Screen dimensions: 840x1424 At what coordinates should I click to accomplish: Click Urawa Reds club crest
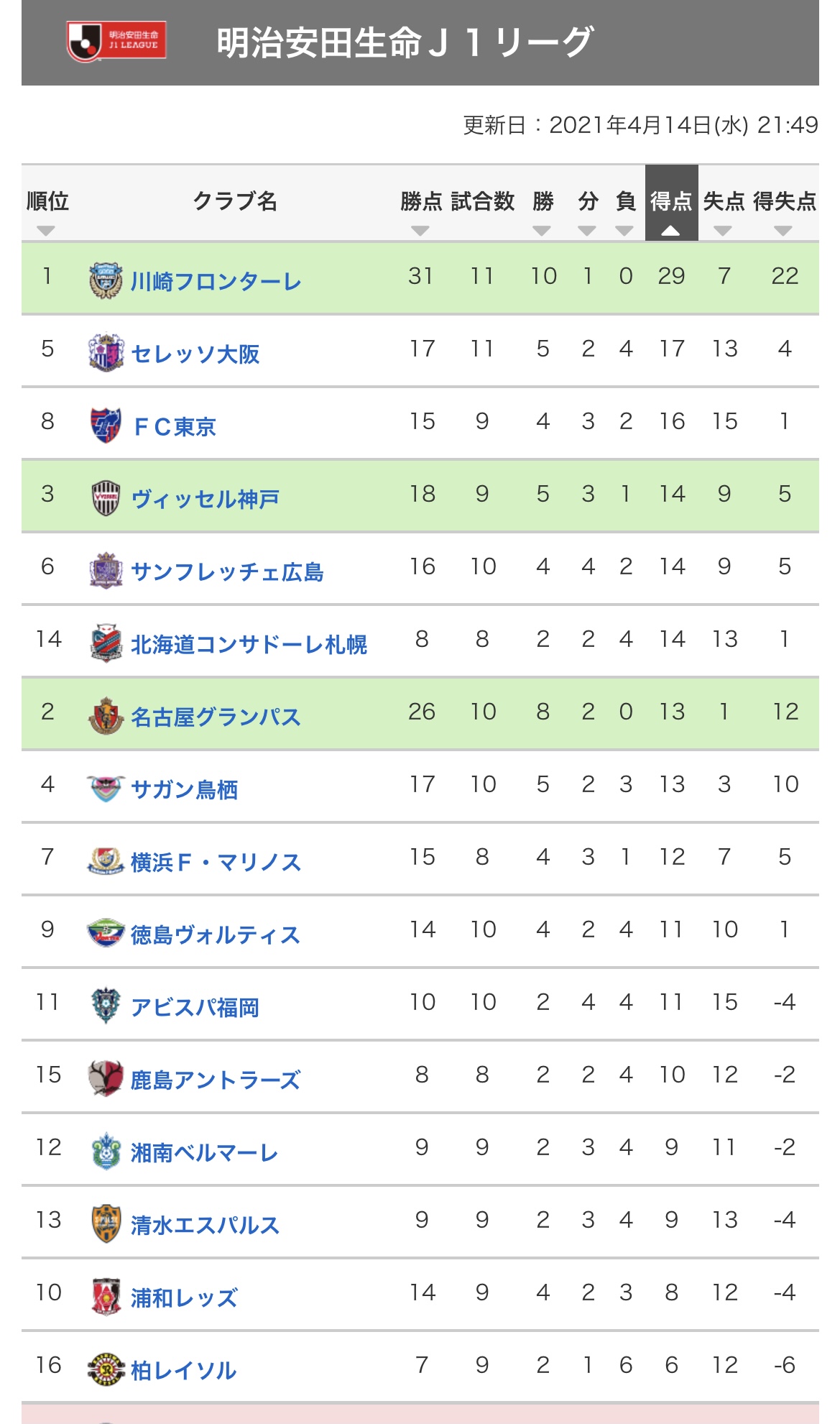(106, 1296)
